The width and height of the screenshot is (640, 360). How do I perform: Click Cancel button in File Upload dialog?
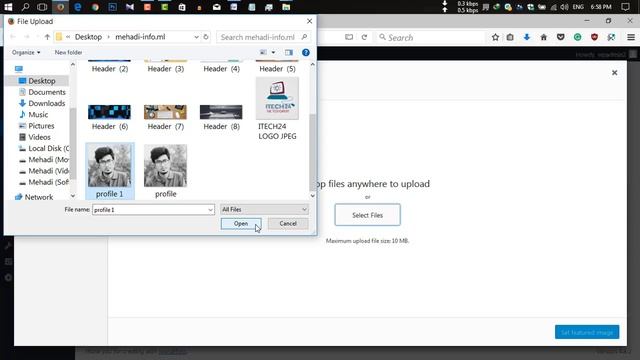[288, 224]
